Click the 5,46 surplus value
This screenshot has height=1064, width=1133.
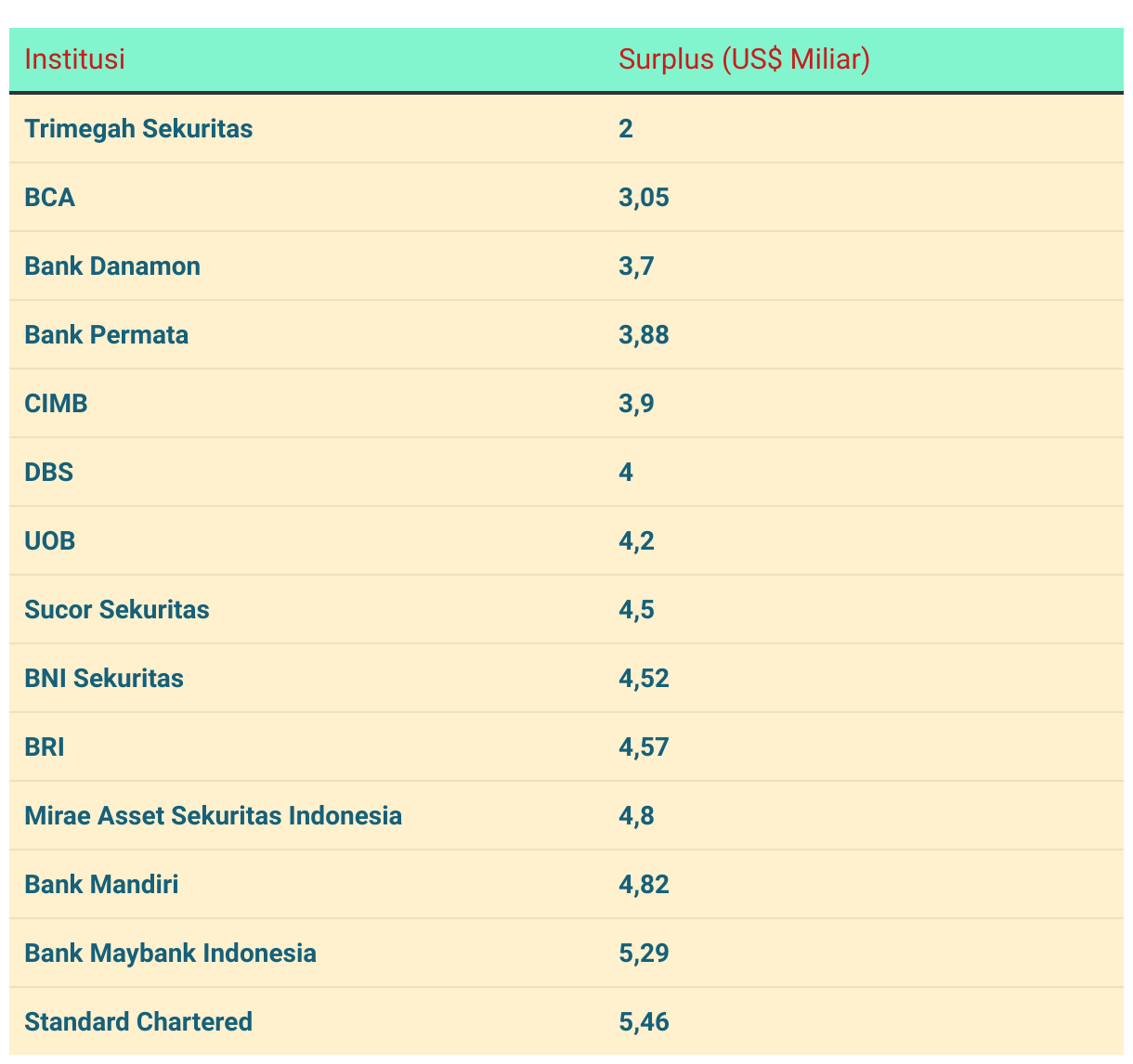click(x=644, y=1021)
